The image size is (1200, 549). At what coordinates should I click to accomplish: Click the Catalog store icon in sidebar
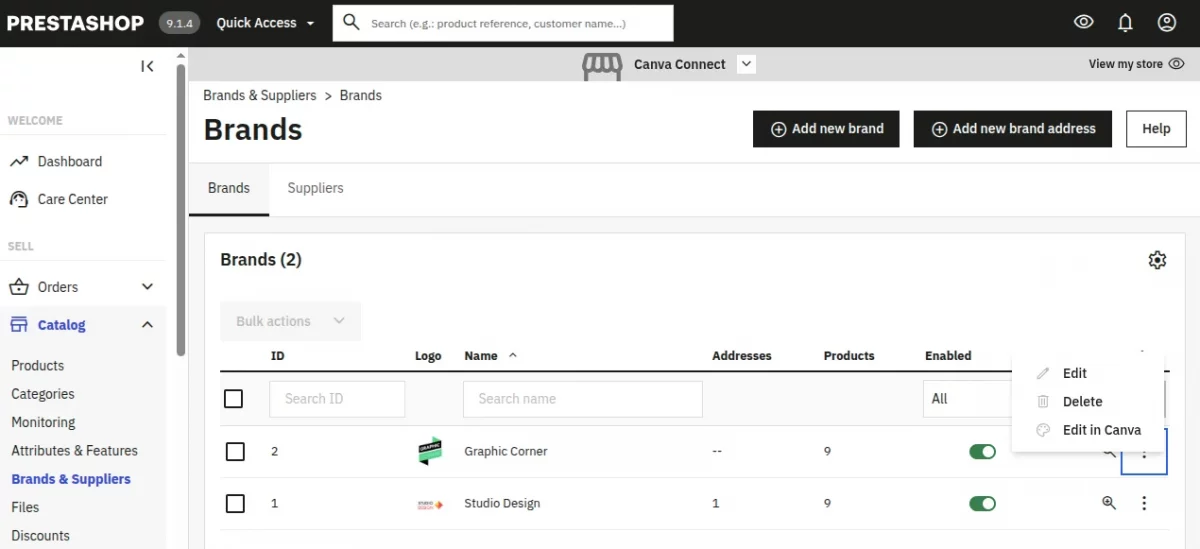19,325
